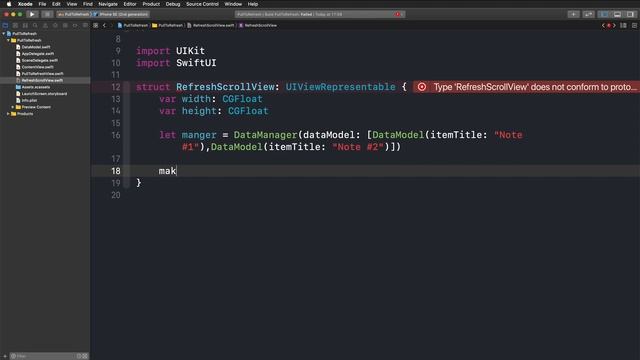Screen dimensions: 640x360
Task: Open the Find navigator magnifier icon
Action: [x=35, y=25]
